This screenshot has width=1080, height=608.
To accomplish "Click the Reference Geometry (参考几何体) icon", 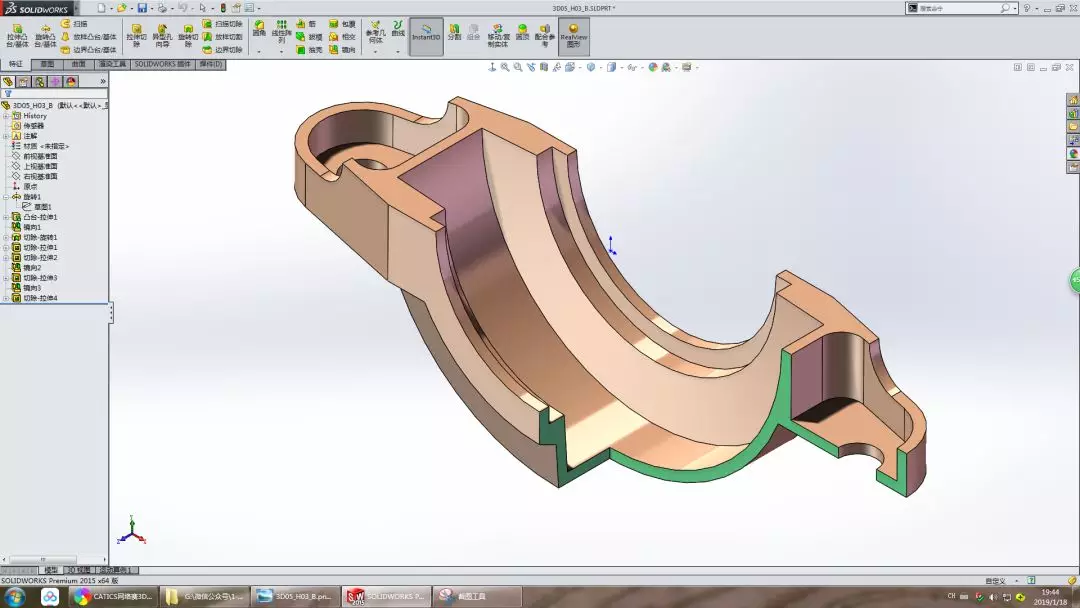I will tap(375, 32).
